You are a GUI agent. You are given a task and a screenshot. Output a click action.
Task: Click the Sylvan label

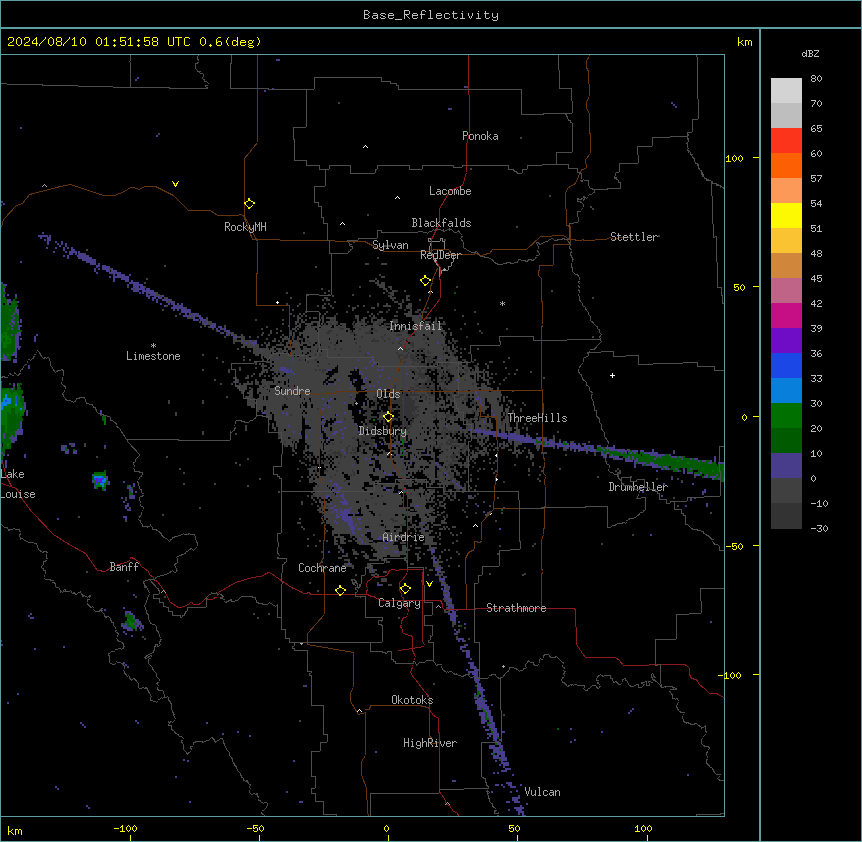(390, 245)
